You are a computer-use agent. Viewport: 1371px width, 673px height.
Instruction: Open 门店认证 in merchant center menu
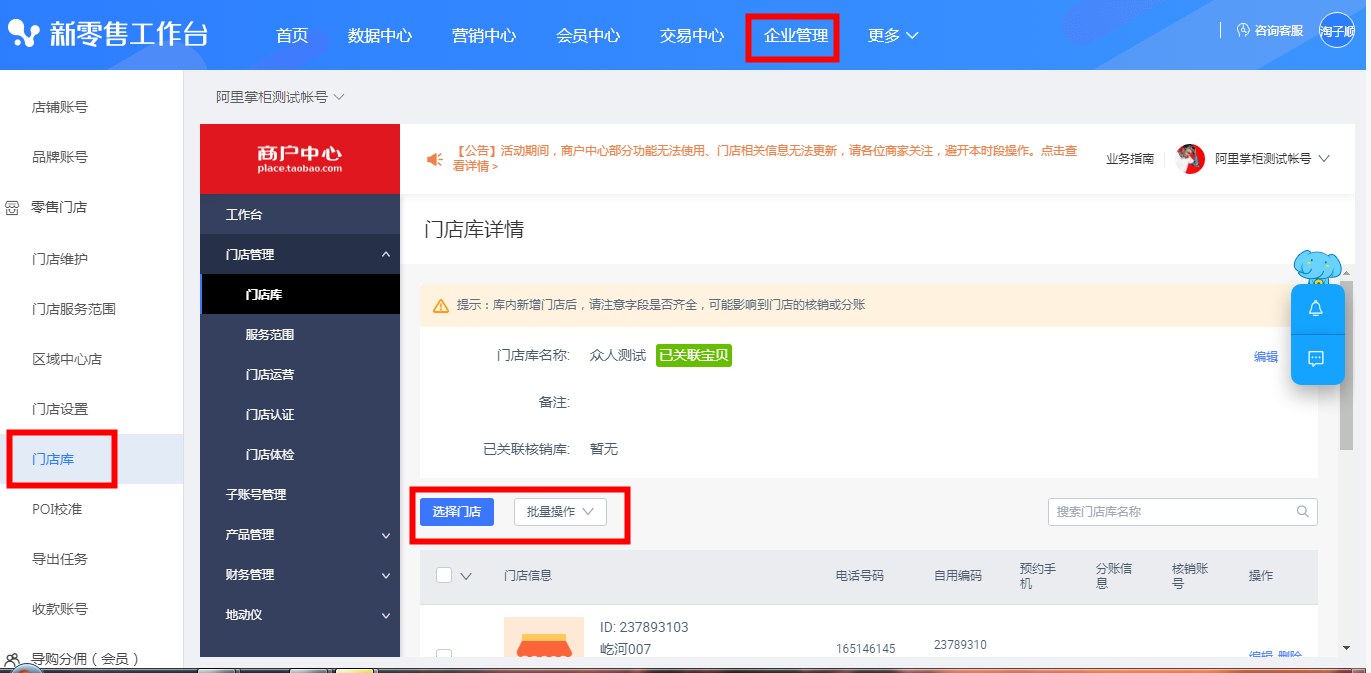click(x=300, y=415)
